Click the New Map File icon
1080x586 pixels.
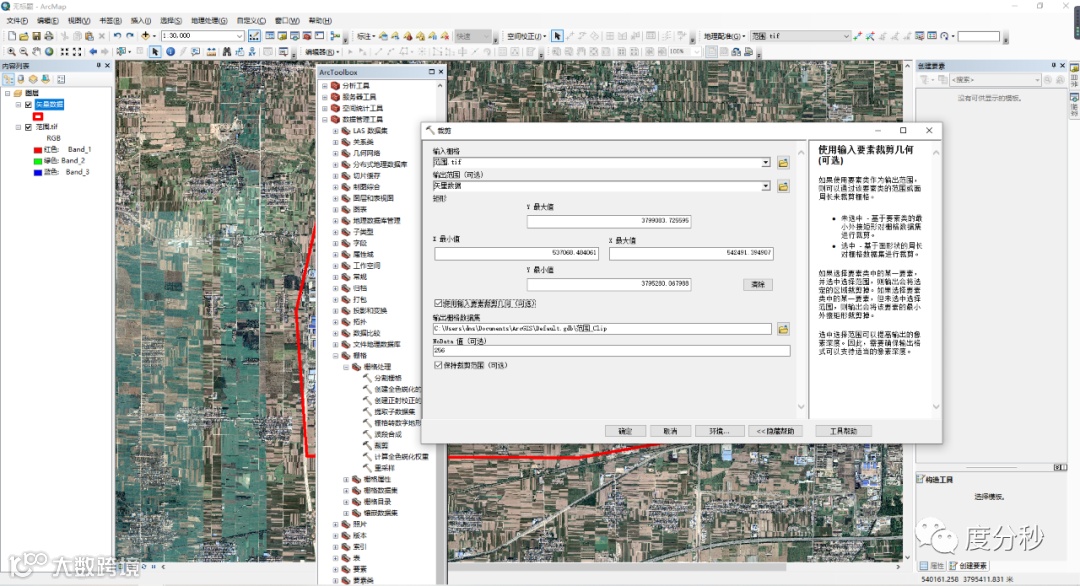pos(12,36)
